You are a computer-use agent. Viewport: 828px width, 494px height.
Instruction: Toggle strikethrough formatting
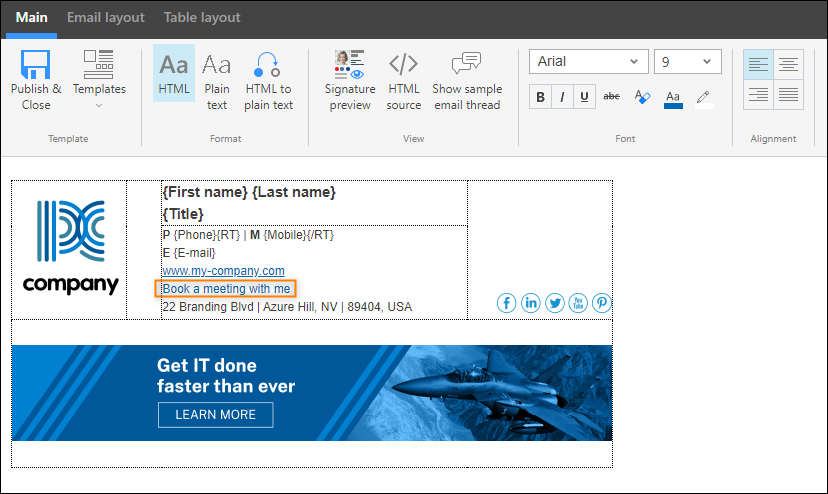[611, 96]
